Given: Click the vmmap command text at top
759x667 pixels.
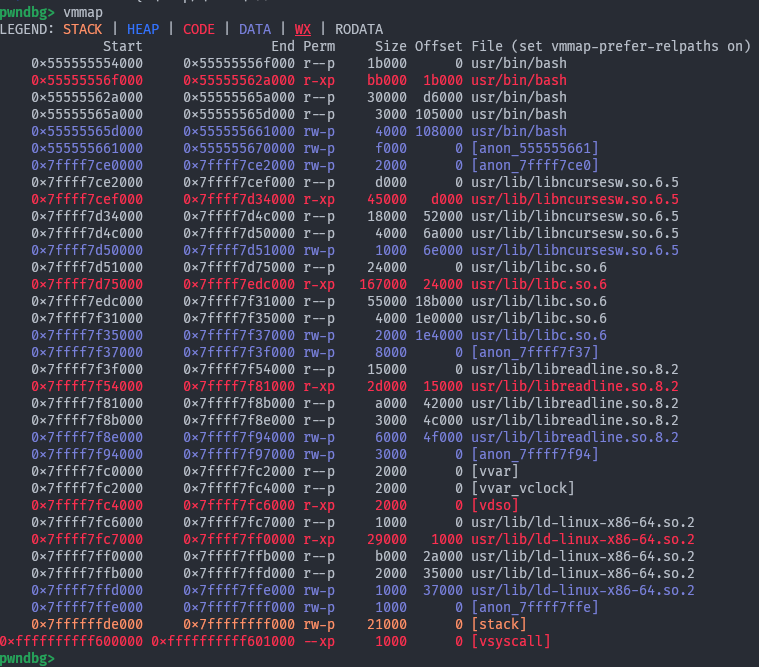Looking at the screenshot, I should point(82,10).
